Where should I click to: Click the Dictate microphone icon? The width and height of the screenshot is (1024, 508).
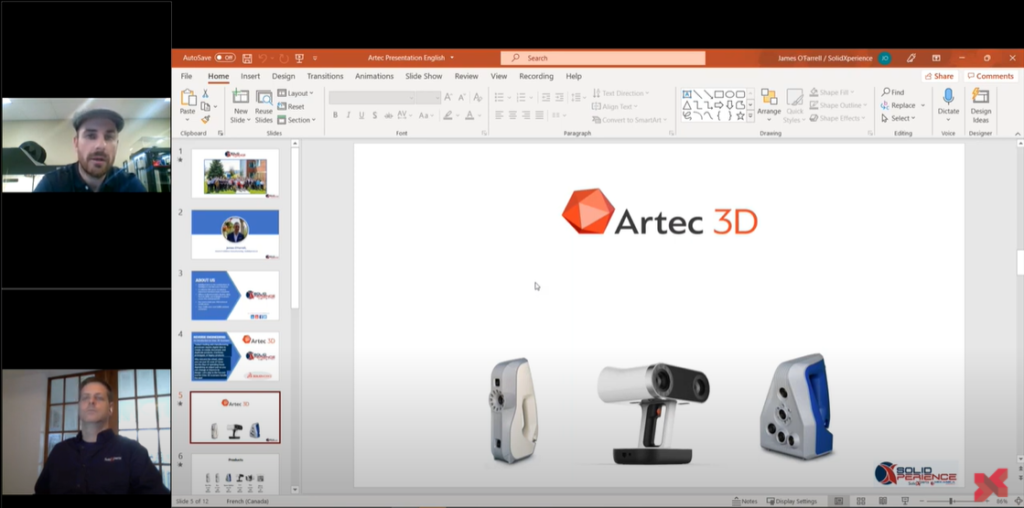948,97
